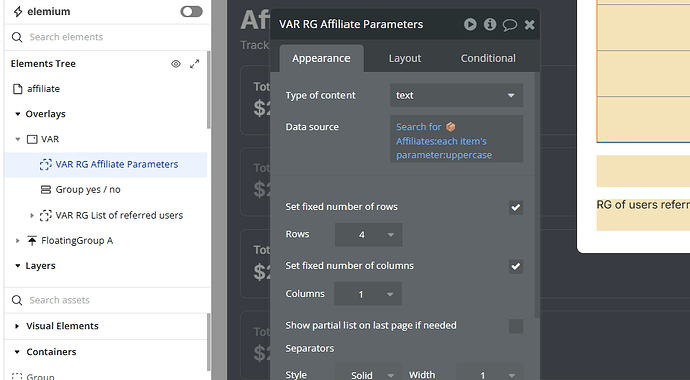Image resolution: width=690 pixels, height=380 pixels.
Task: Click the expand arrows icon in Elements Tree
Action: click(x=195, y=64)
